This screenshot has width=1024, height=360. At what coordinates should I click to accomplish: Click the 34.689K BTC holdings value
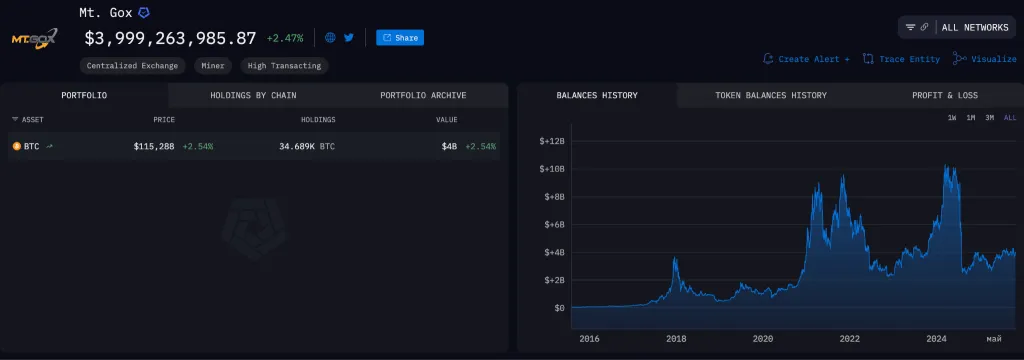pos(307,146)
